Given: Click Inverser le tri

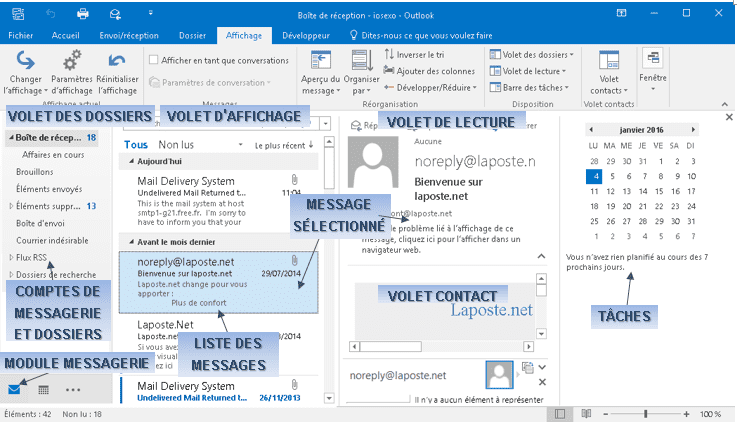Looking at the screenshot, I should (415, 55).
